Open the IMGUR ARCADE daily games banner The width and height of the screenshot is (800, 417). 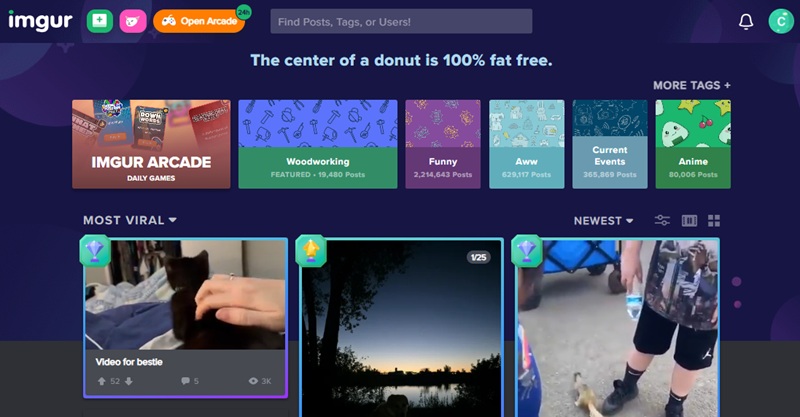pyautogui.click(x=151, y=144)
